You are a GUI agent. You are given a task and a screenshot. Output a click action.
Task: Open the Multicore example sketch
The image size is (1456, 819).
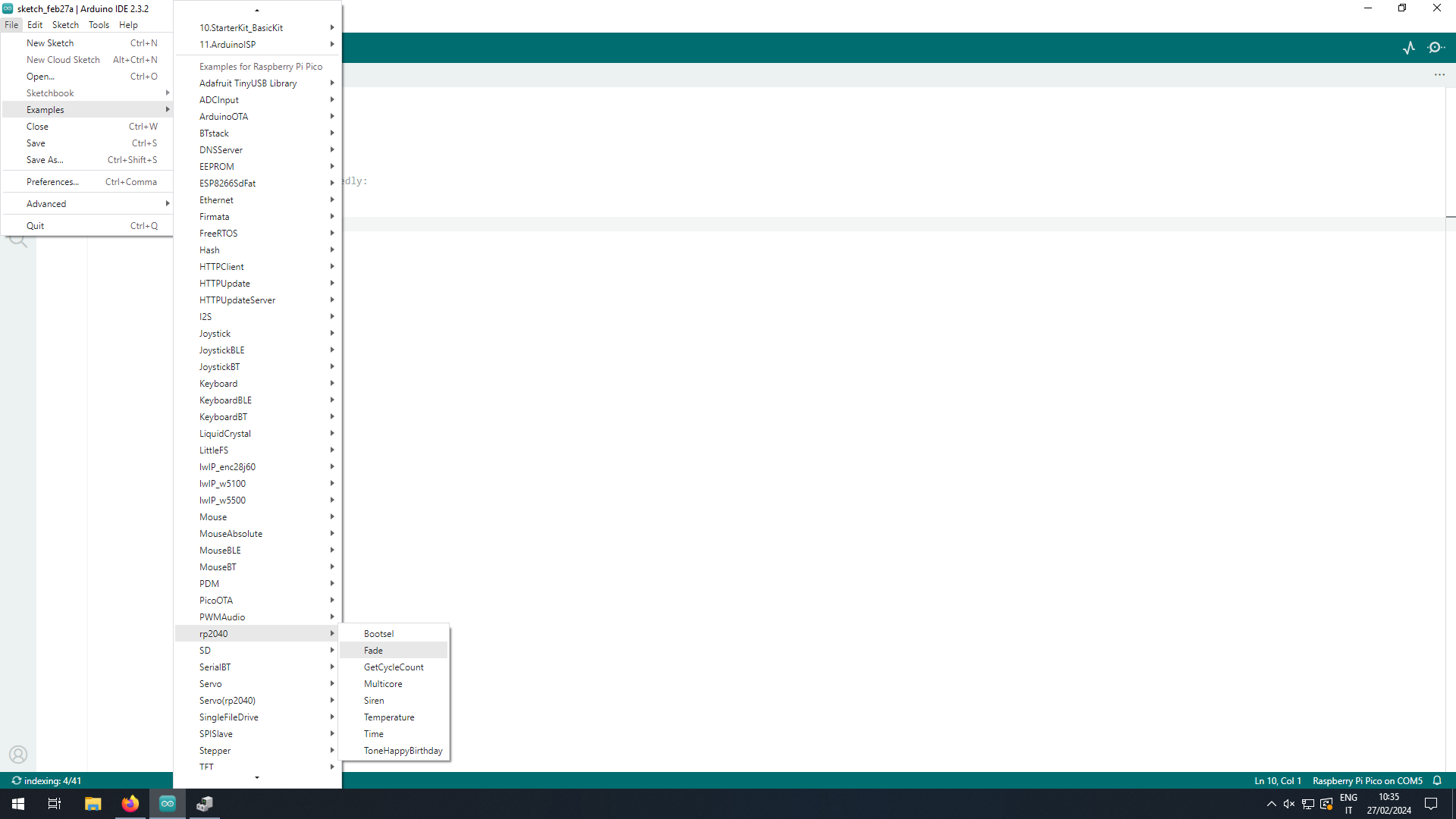click(394, 684)
